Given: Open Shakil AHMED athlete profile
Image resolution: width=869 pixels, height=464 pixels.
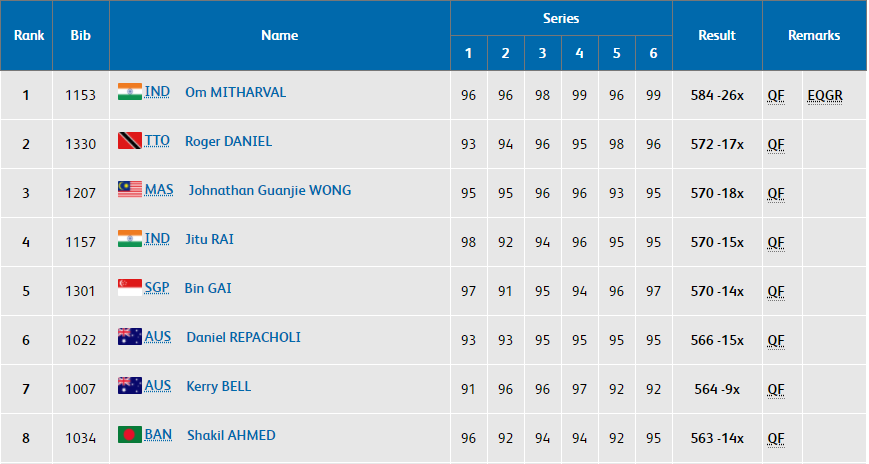Looking at the screenshot, I should pyautogui.click(x=231, y=435).
